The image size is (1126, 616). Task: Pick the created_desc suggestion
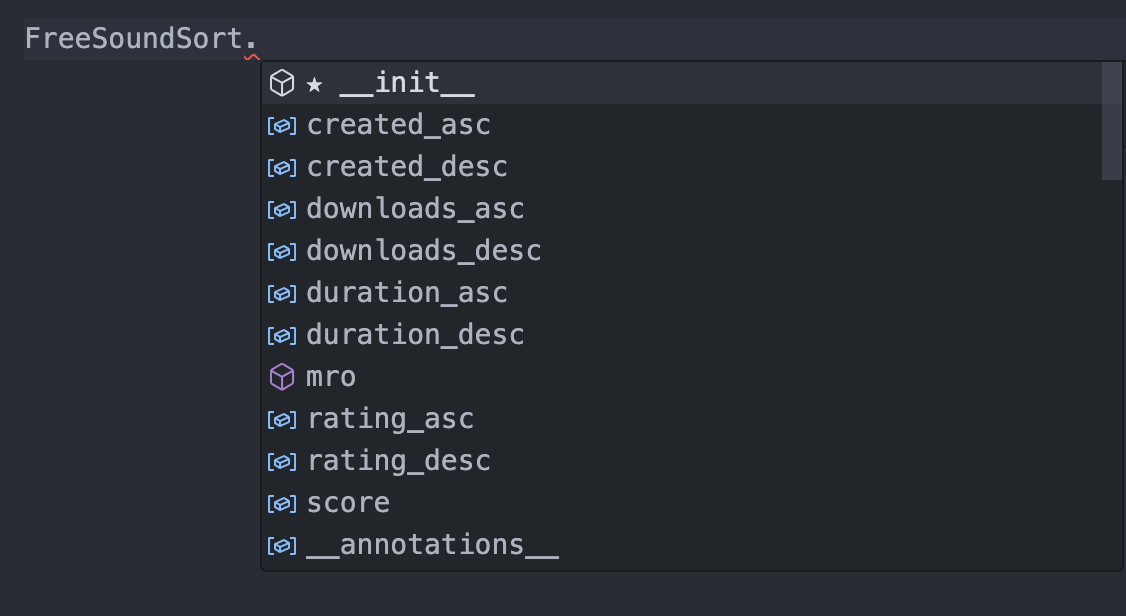pyautogui.click(x=681, y=167)
